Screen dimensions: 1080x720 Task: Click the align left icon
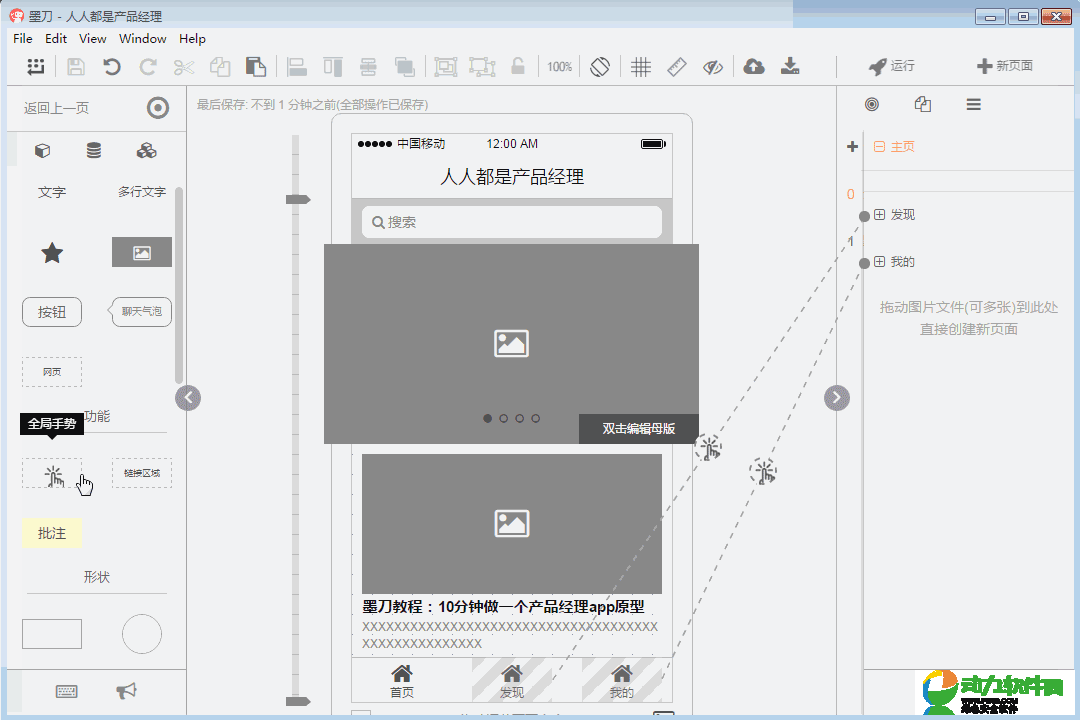[297, 66]
